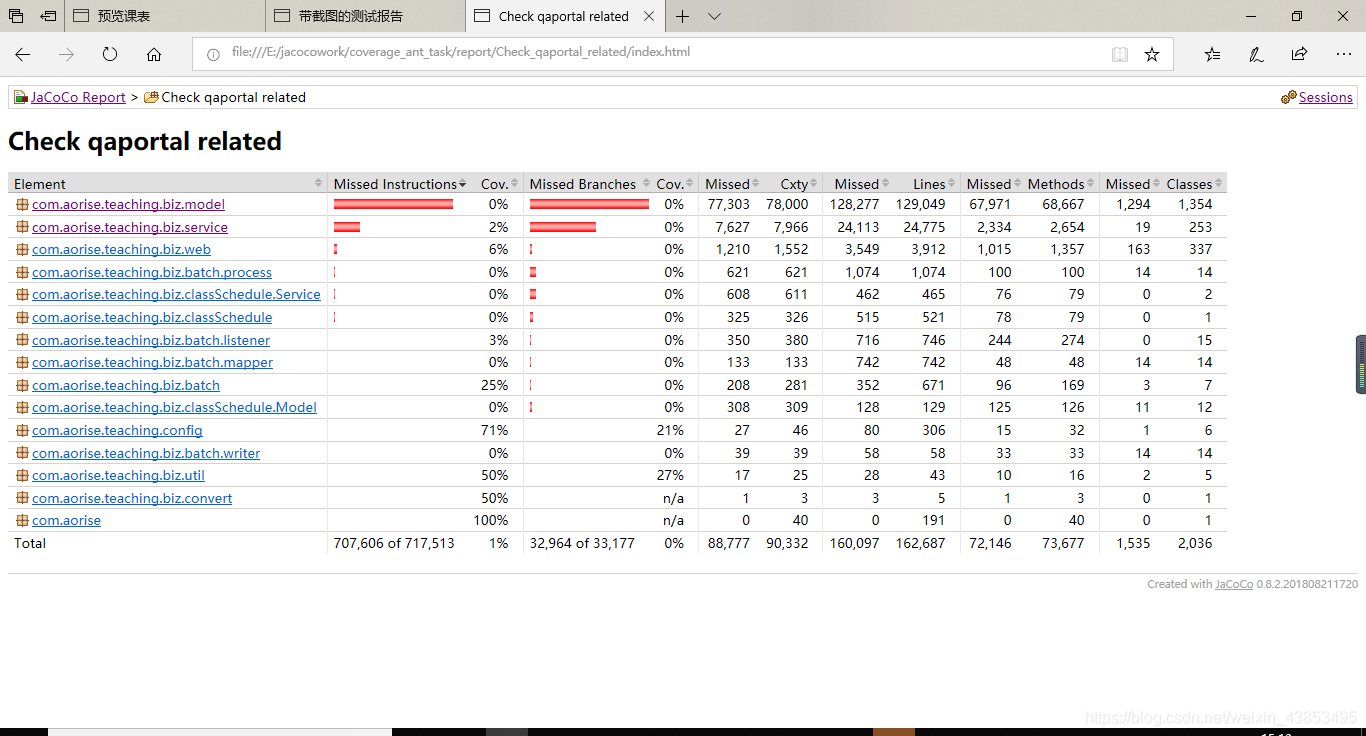Click the Add notes pen icon

click(x=1256, y=54)
